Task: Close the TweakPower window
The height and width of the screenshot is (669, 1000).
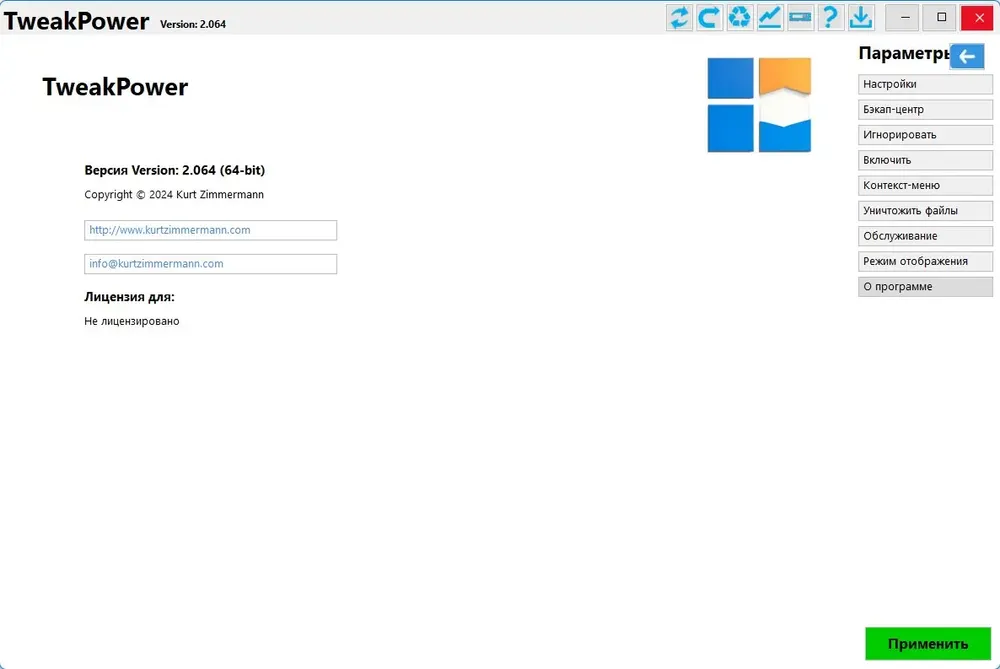Action: point(979,18)
